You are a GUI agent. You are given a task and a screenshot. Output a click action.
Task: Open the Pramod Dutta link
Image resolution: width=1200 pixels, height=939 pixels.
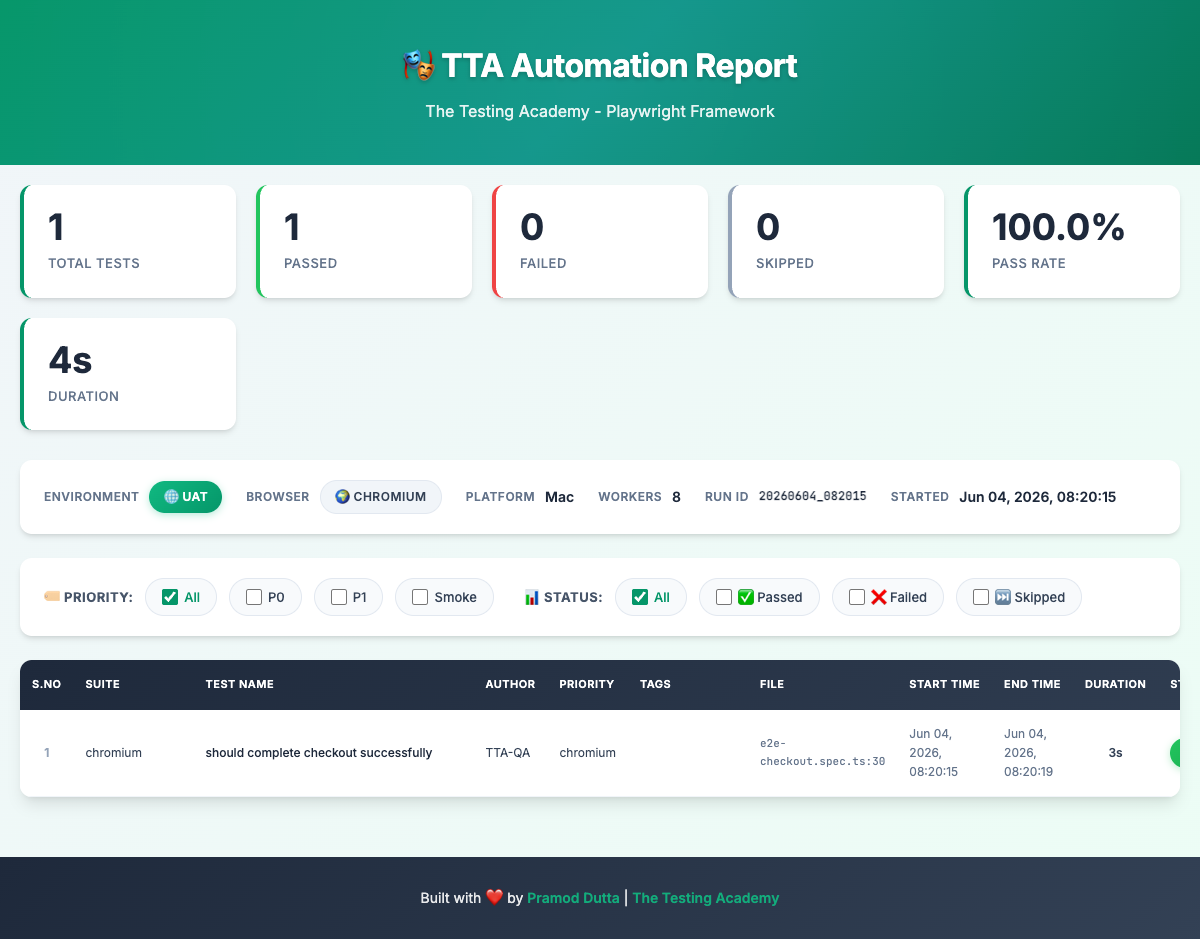coord(573,898)
